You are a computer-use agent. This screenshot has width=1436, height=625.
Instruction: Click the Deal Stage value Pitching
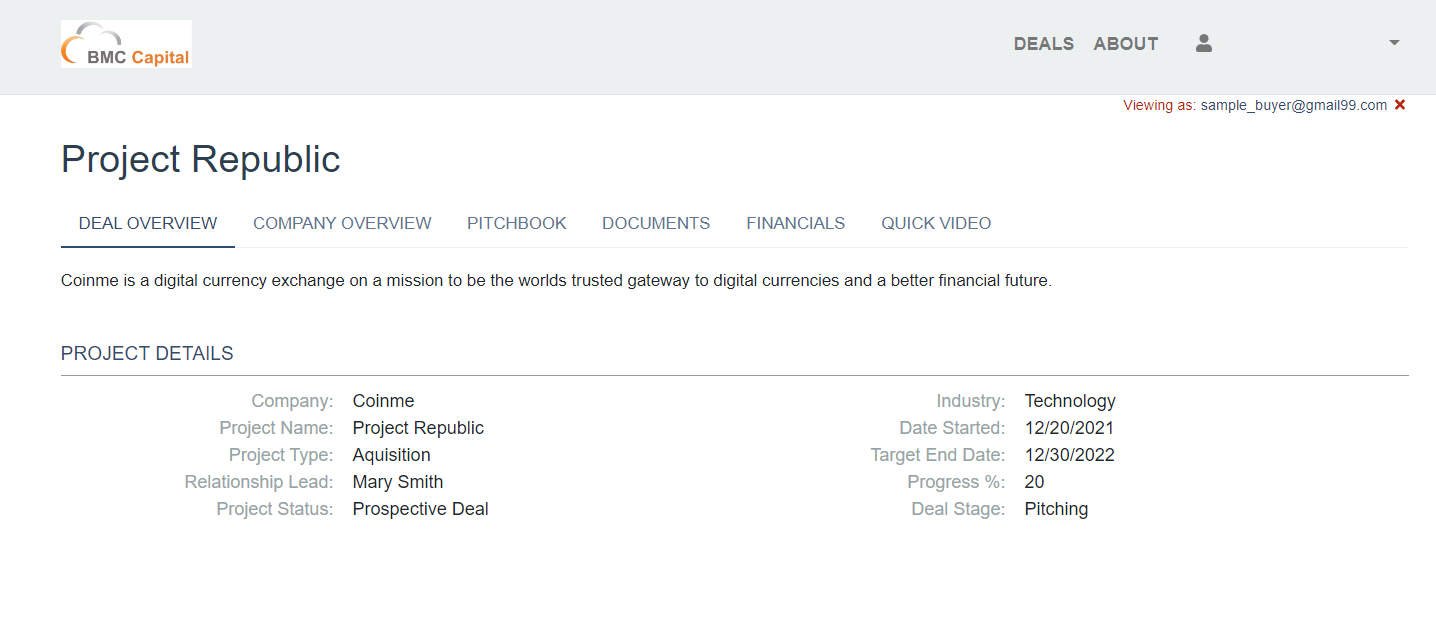pos(1056,509)
